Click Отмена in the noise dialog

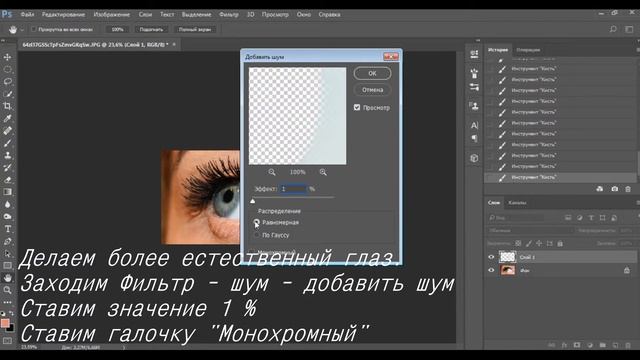point(372,90)
